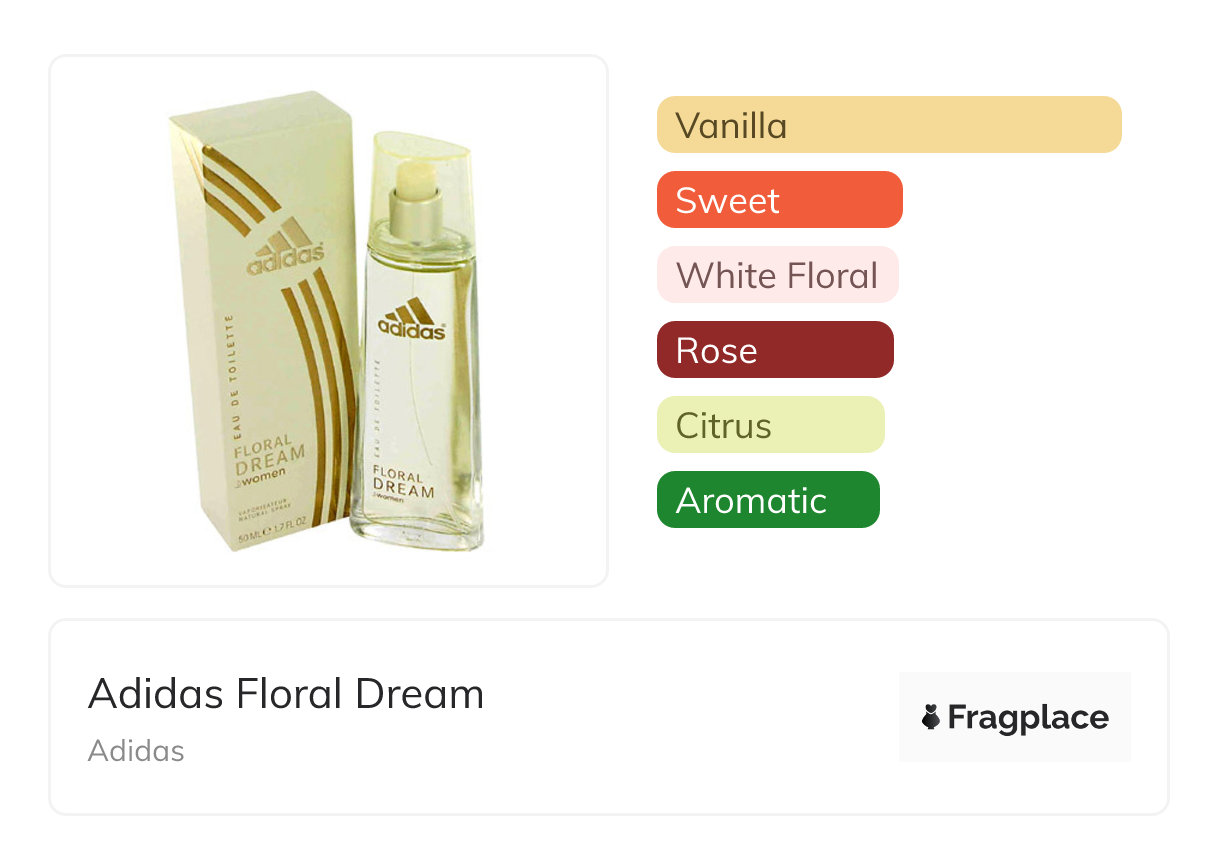Click the Fragplace logo text
The height and width of the screenshot is (864, 1218).
pos(1028,717)
